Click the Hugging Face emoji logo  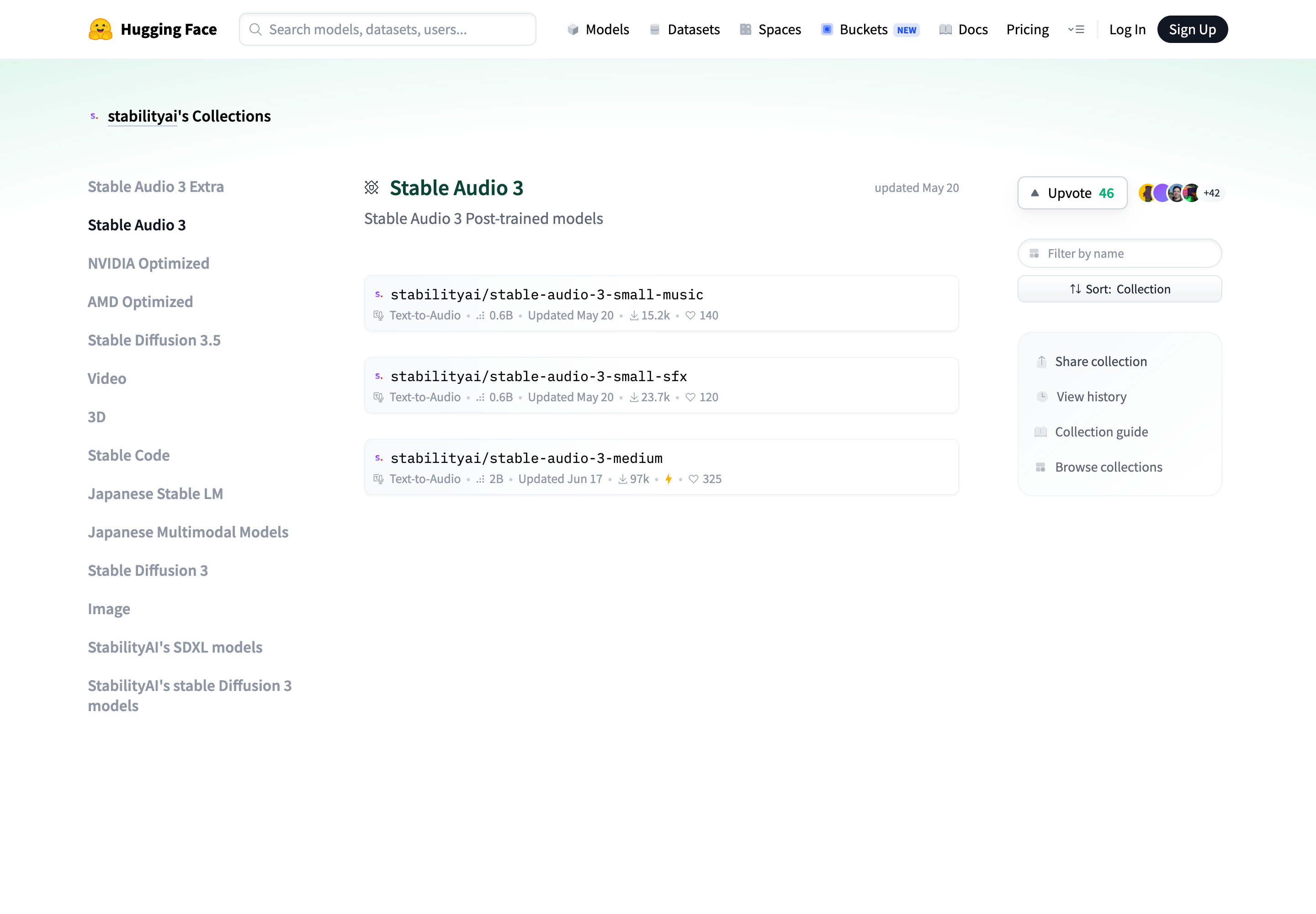[x=100, y=29]
